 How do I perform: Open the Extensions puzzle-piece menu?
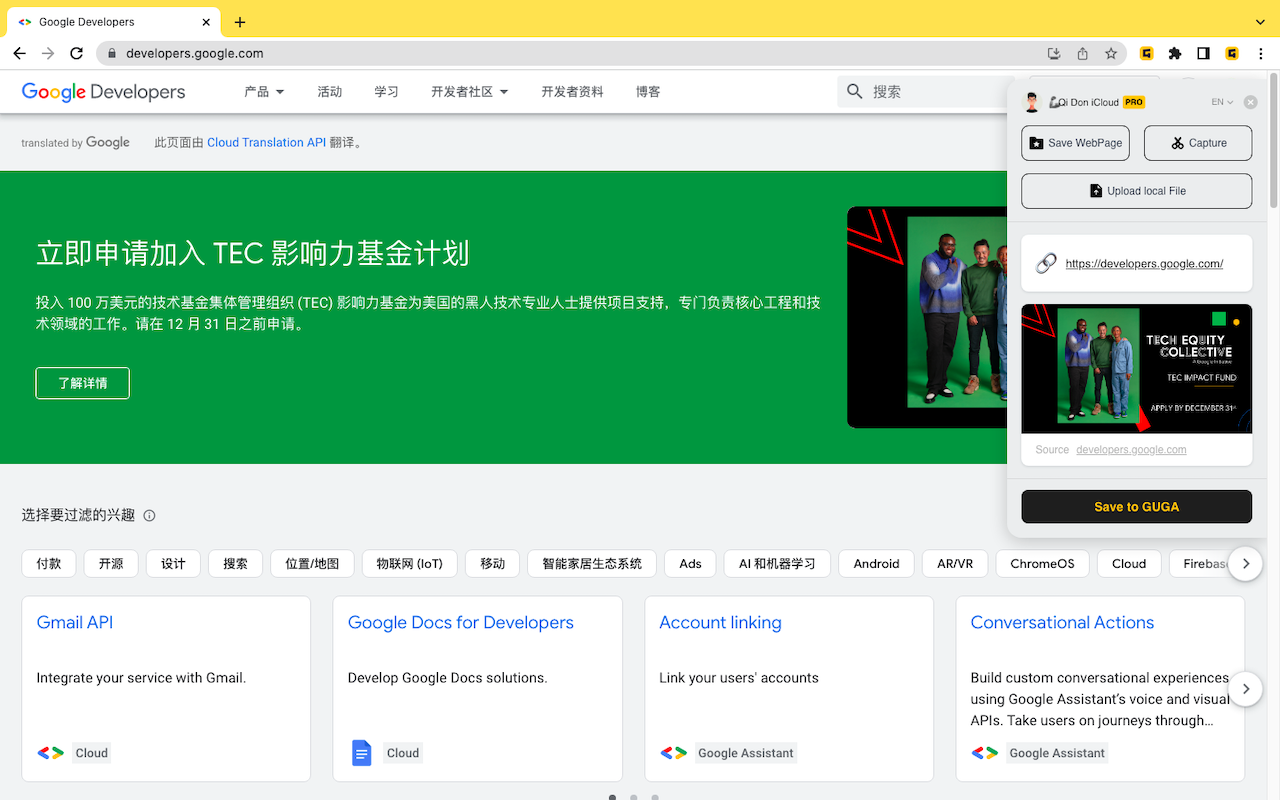click(1175, 53)
